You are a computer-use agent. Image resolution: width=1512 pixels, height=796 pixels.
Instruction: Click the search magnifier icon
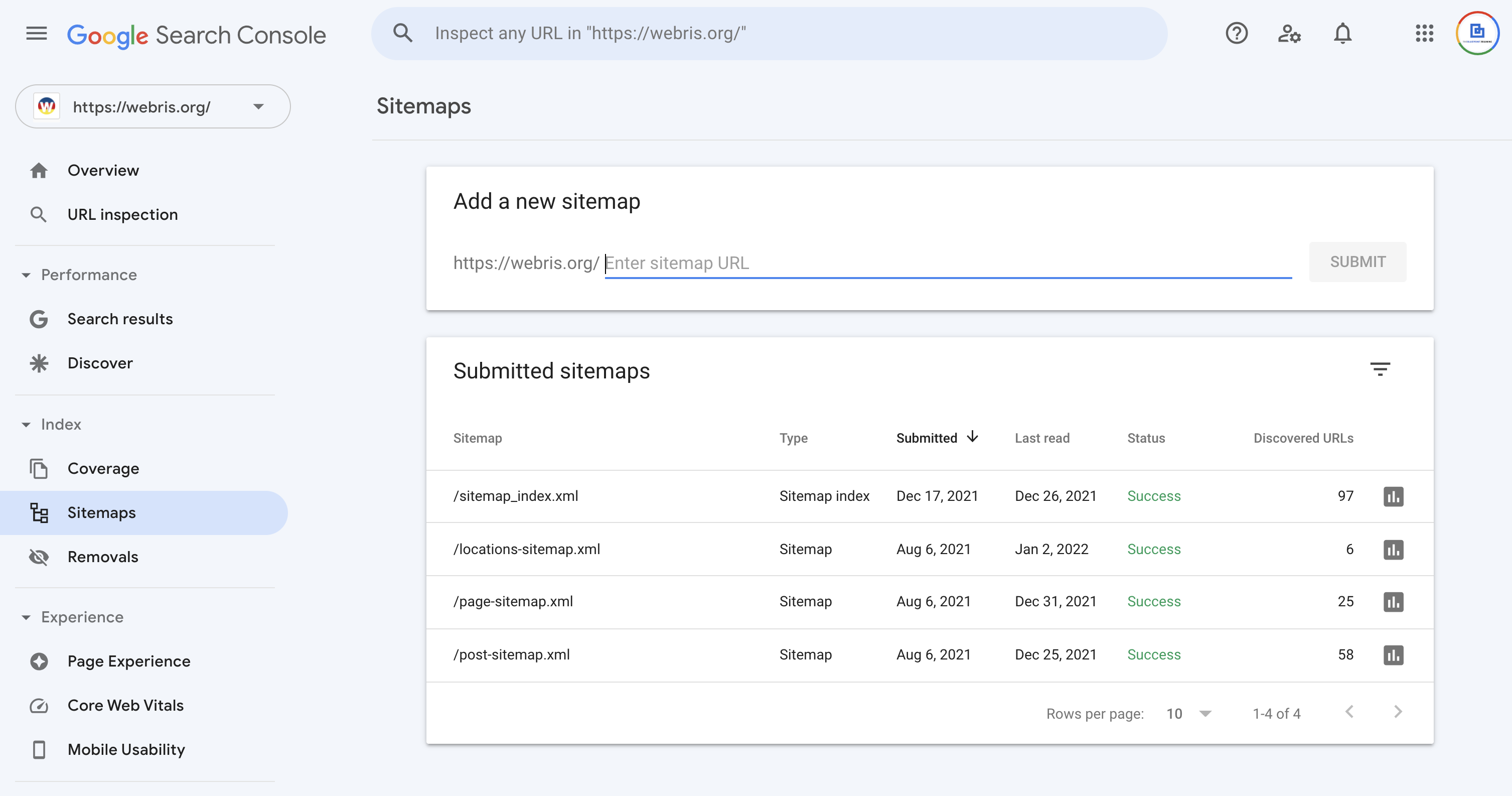point(403,33)
